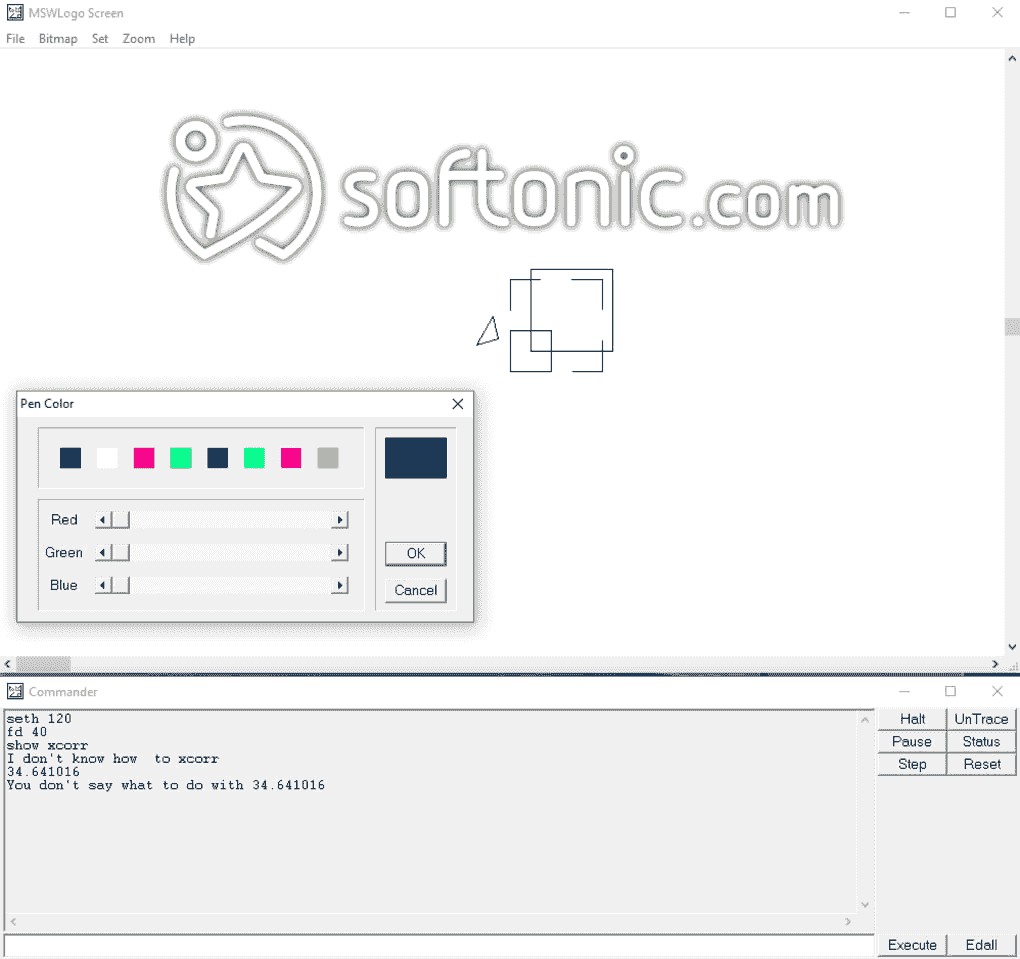Image resolution: width=1020 pixels, height=959 pixels.
Task: Cancel the Pen Color dialog
Action: [415, 590]
